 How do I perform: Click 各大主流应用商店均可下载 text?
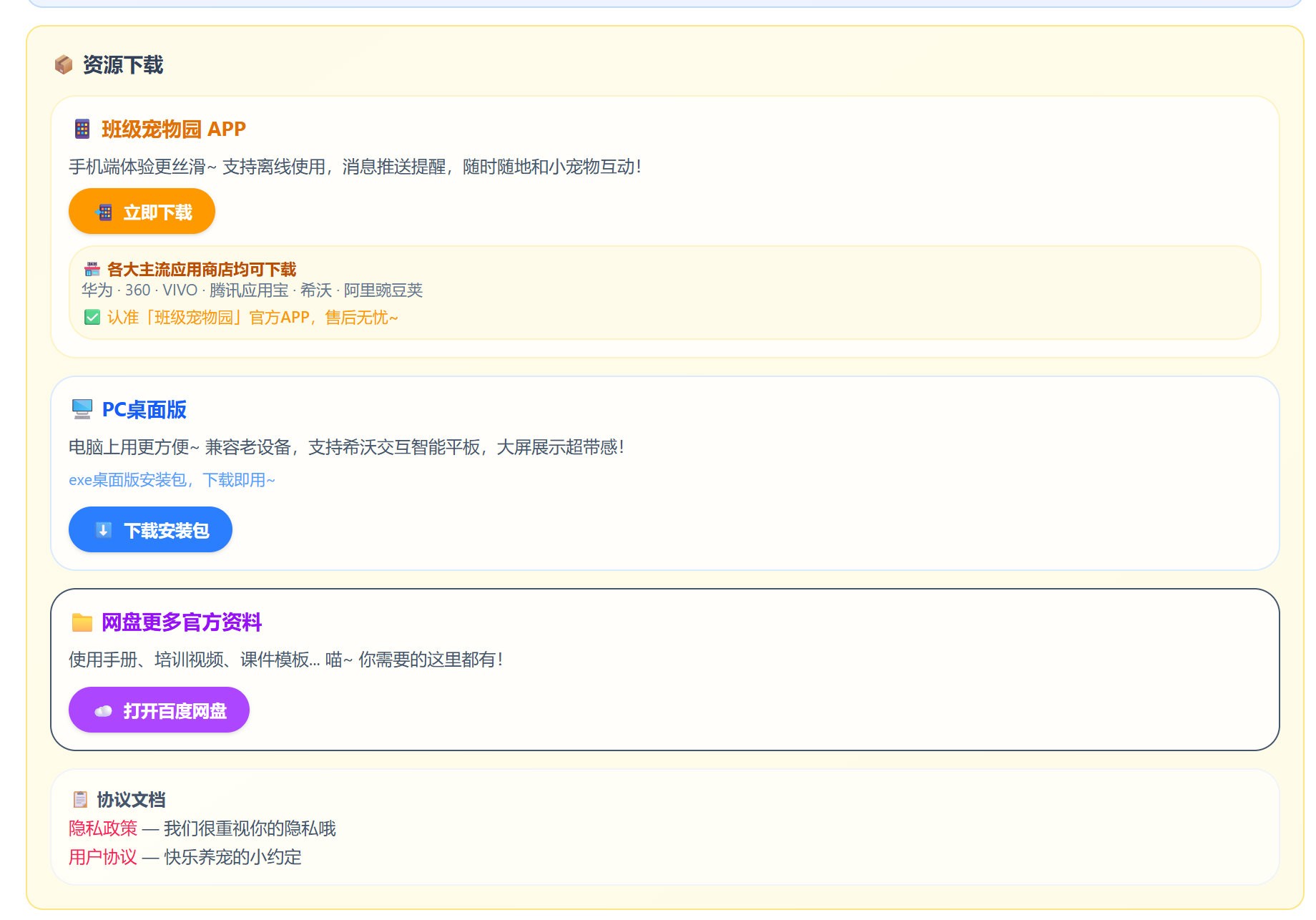202,269
